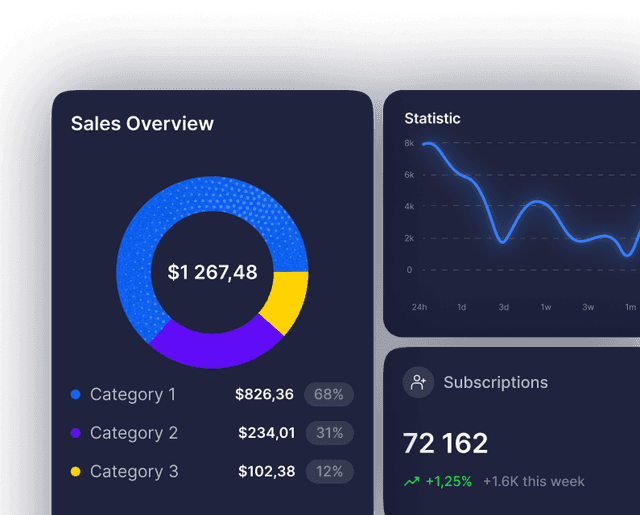Click the +1,25% growth value
Screen dimensions: 640x515
pyautogui.click(x=449, y=482)
